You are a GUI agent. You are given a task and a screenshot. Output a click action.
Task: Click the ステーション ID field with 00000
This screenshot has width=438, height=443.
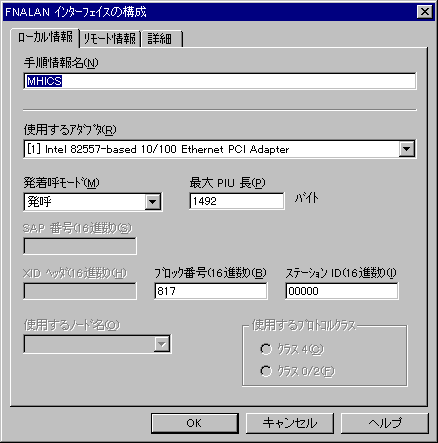(x=342, y=291)
